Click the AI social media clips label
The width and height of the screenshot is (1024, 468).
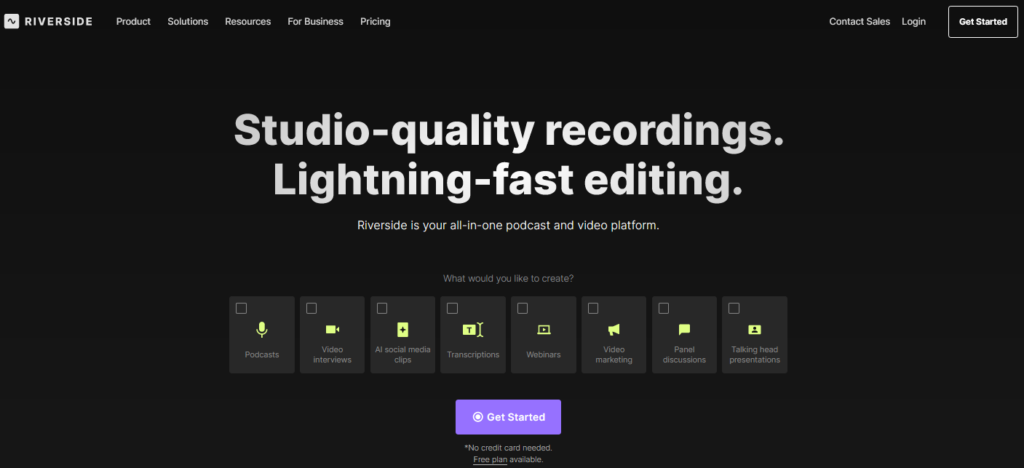click(402, 354)
